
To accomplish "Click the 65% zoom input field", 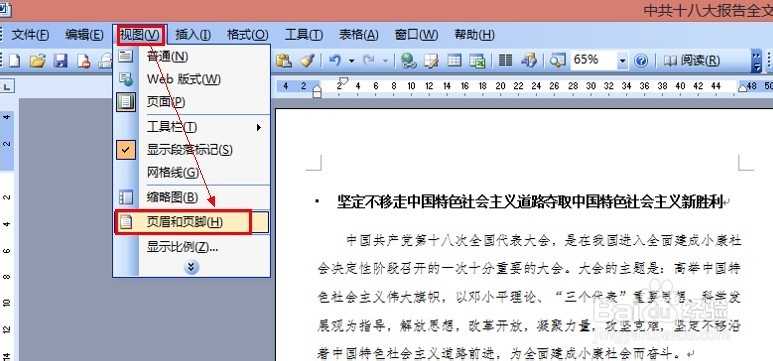I will click(594, 61).
